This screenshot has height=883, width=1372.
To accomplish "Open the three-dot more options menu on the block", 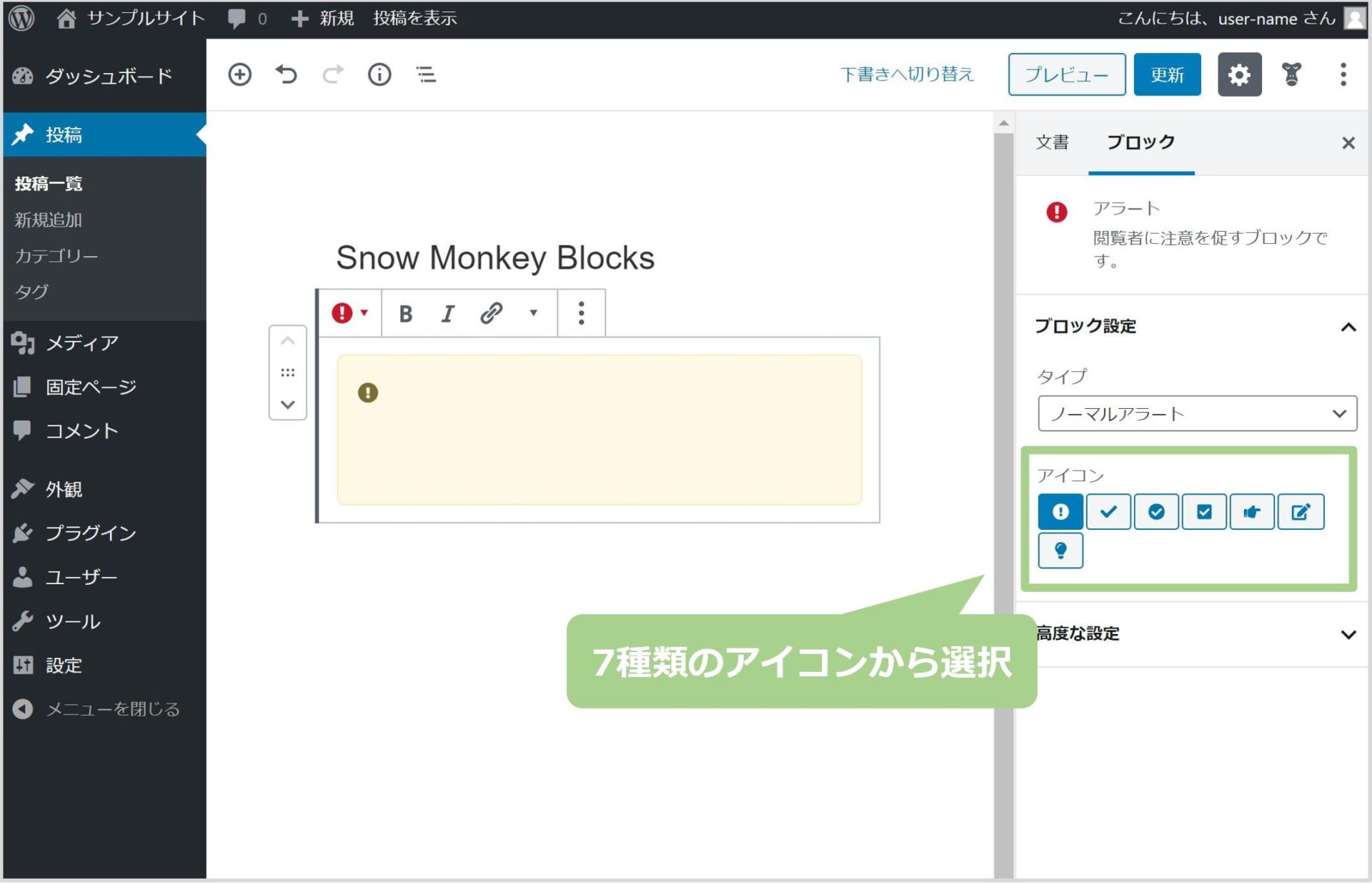I will (581, 312).
